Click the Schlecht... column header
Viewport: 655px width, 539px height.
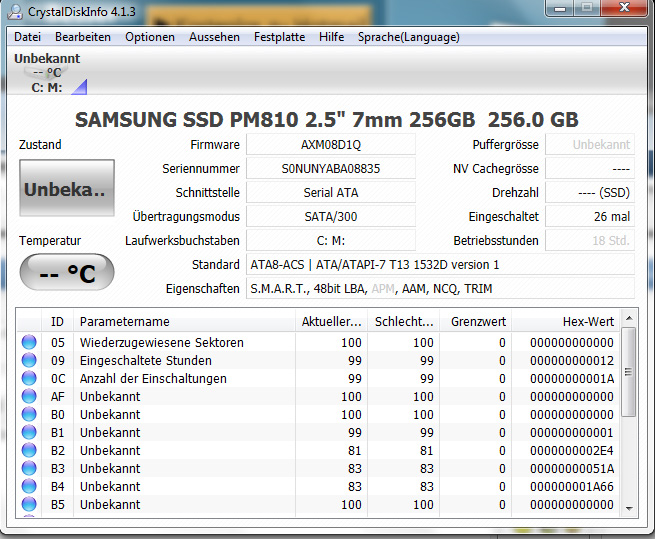[404, 321]
